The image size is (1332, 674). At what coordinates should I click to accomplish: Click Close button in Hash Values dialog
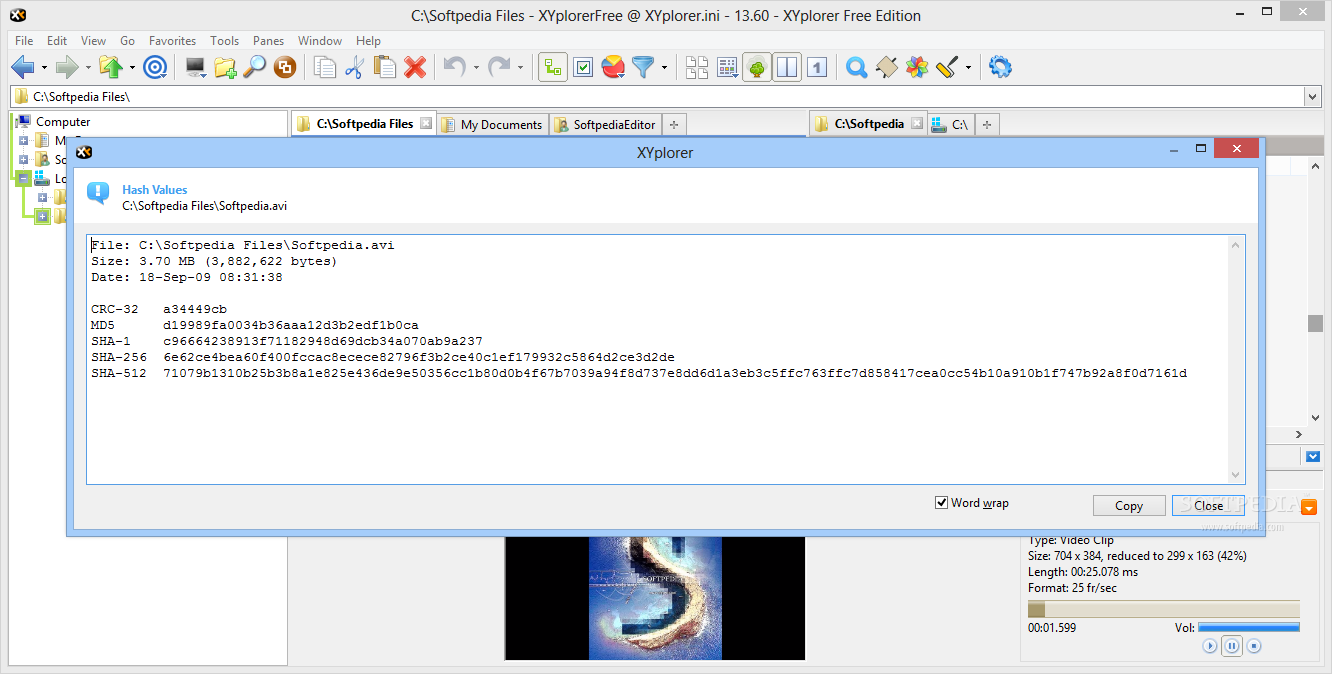1208,505
